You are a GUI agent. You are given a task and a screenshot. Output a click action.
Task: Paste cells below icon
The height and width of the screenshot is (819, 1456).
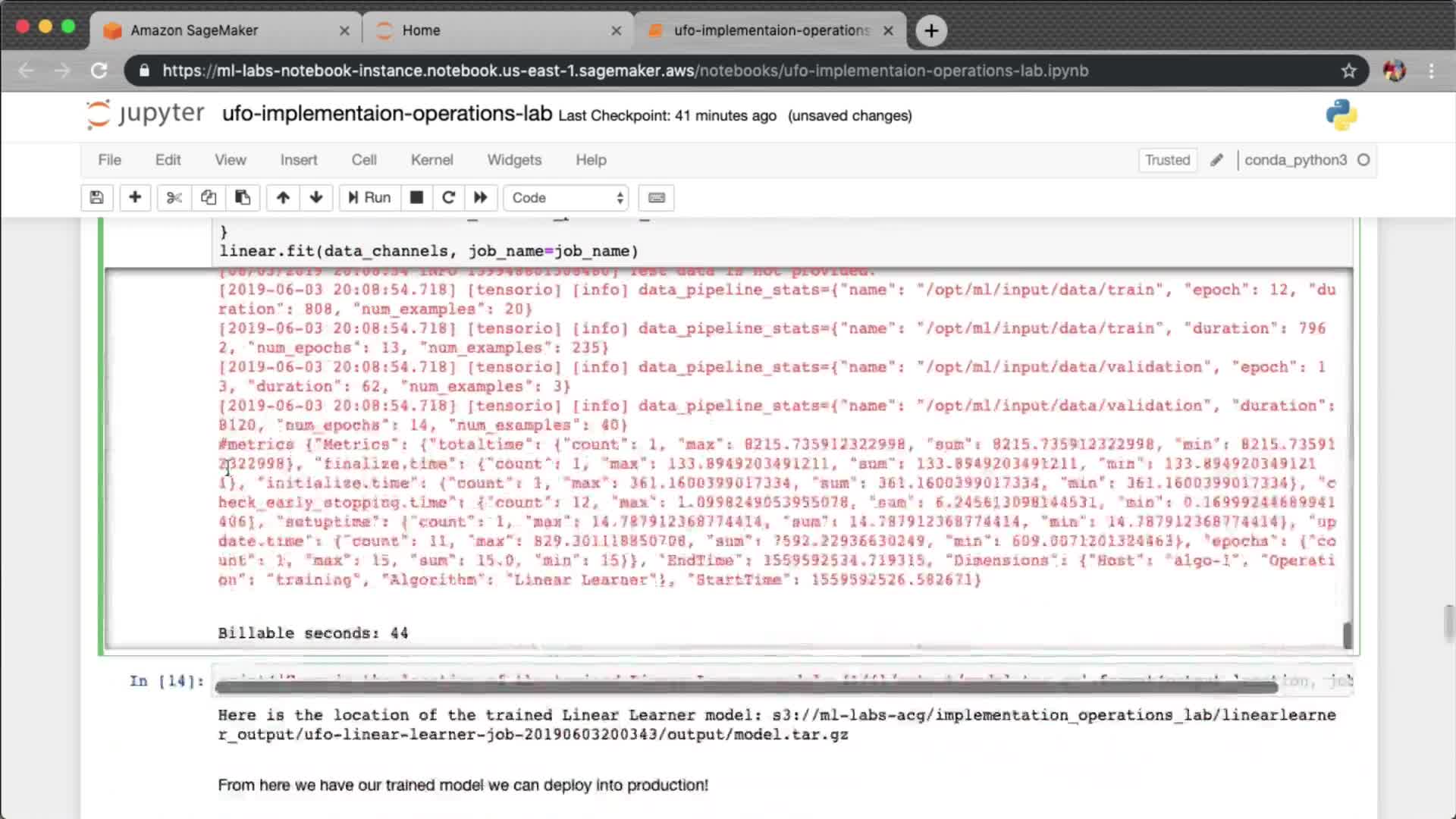click(x=243, y=198)
